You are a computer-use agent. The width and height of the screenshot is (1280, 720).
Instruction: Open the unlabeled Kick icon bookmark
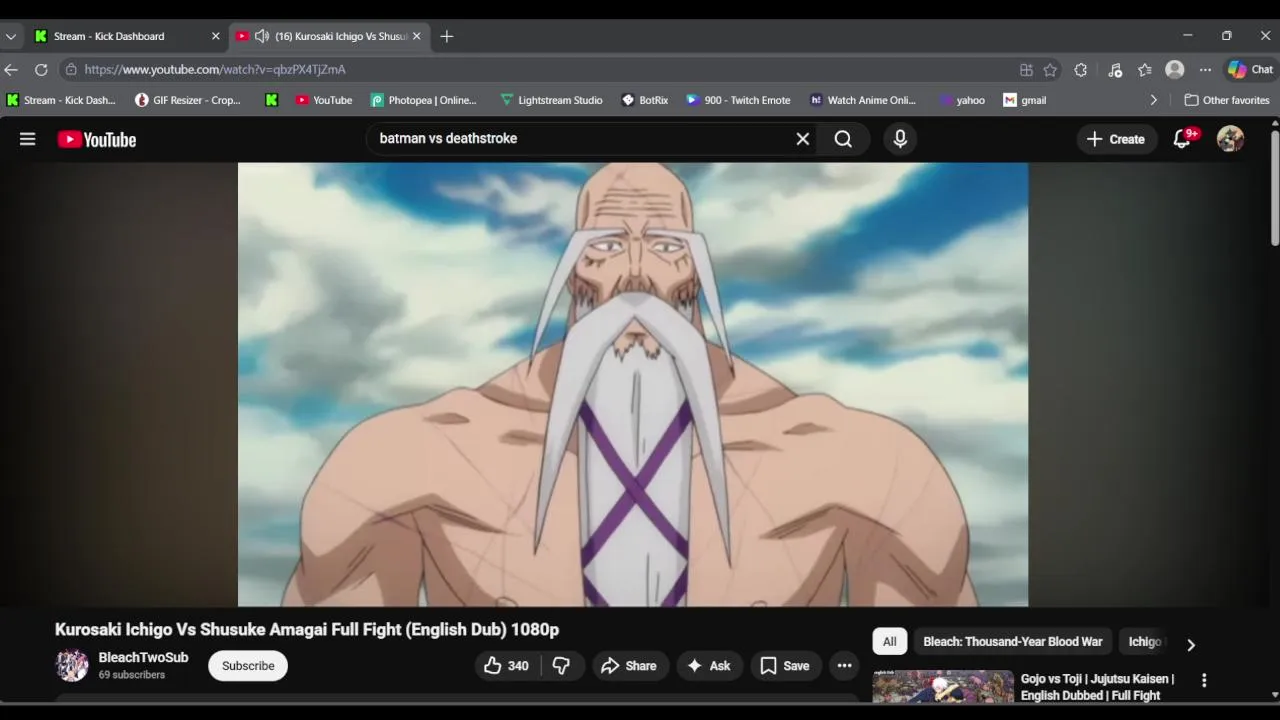[271, 100]
